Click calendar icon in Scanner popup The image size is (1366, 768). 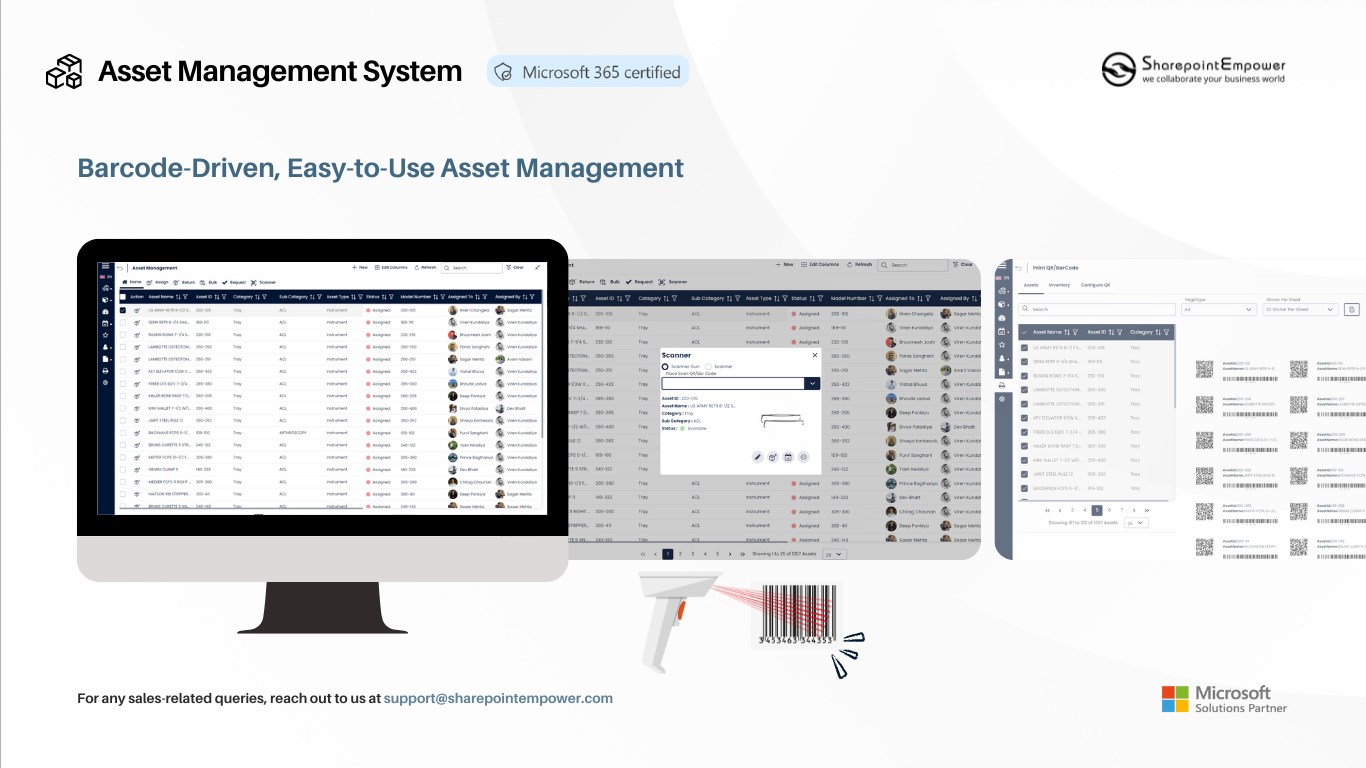click(788, 457)
